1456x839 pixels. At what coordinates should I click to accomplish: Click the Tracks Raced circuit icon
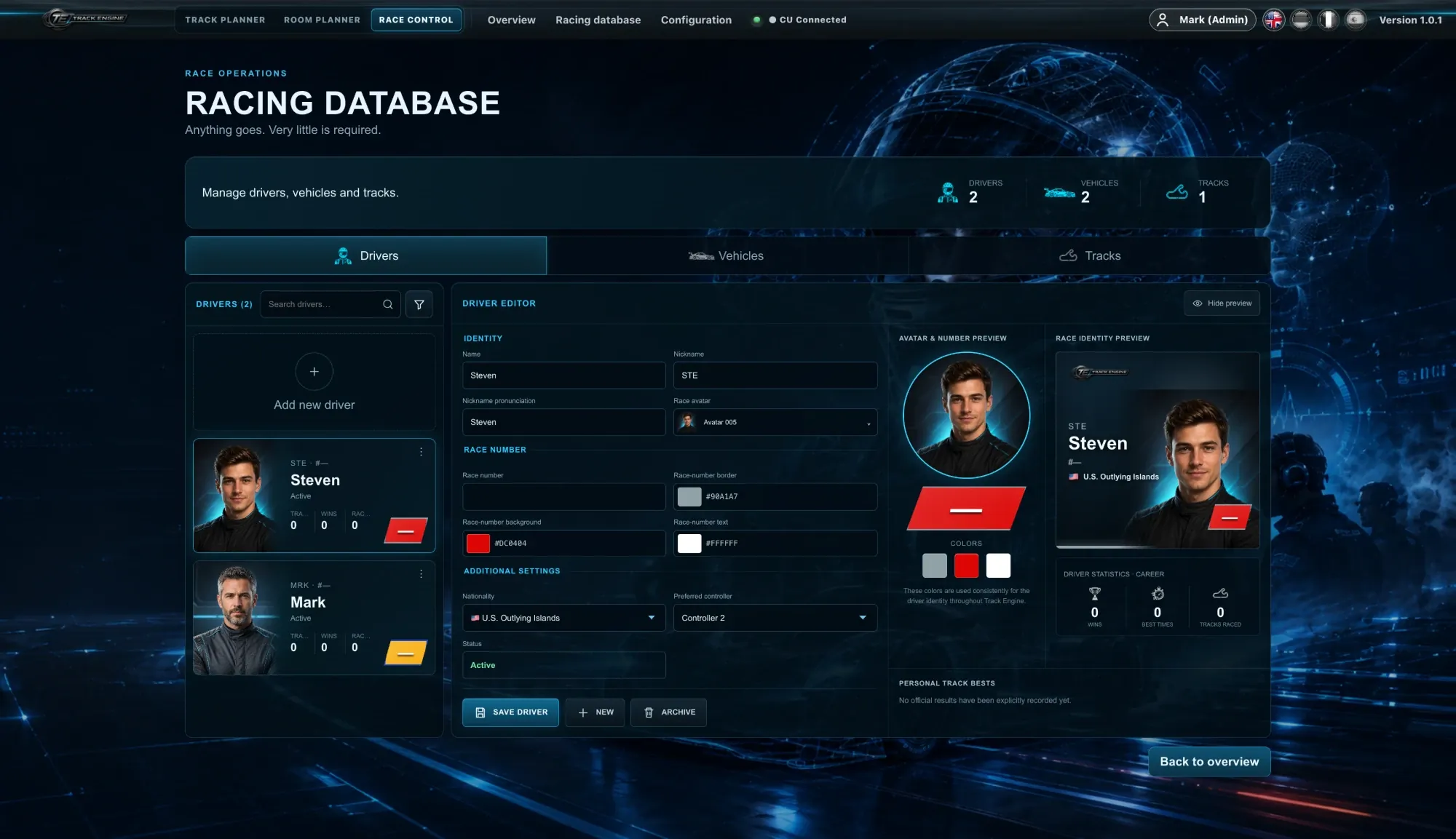pos(1221,594)
